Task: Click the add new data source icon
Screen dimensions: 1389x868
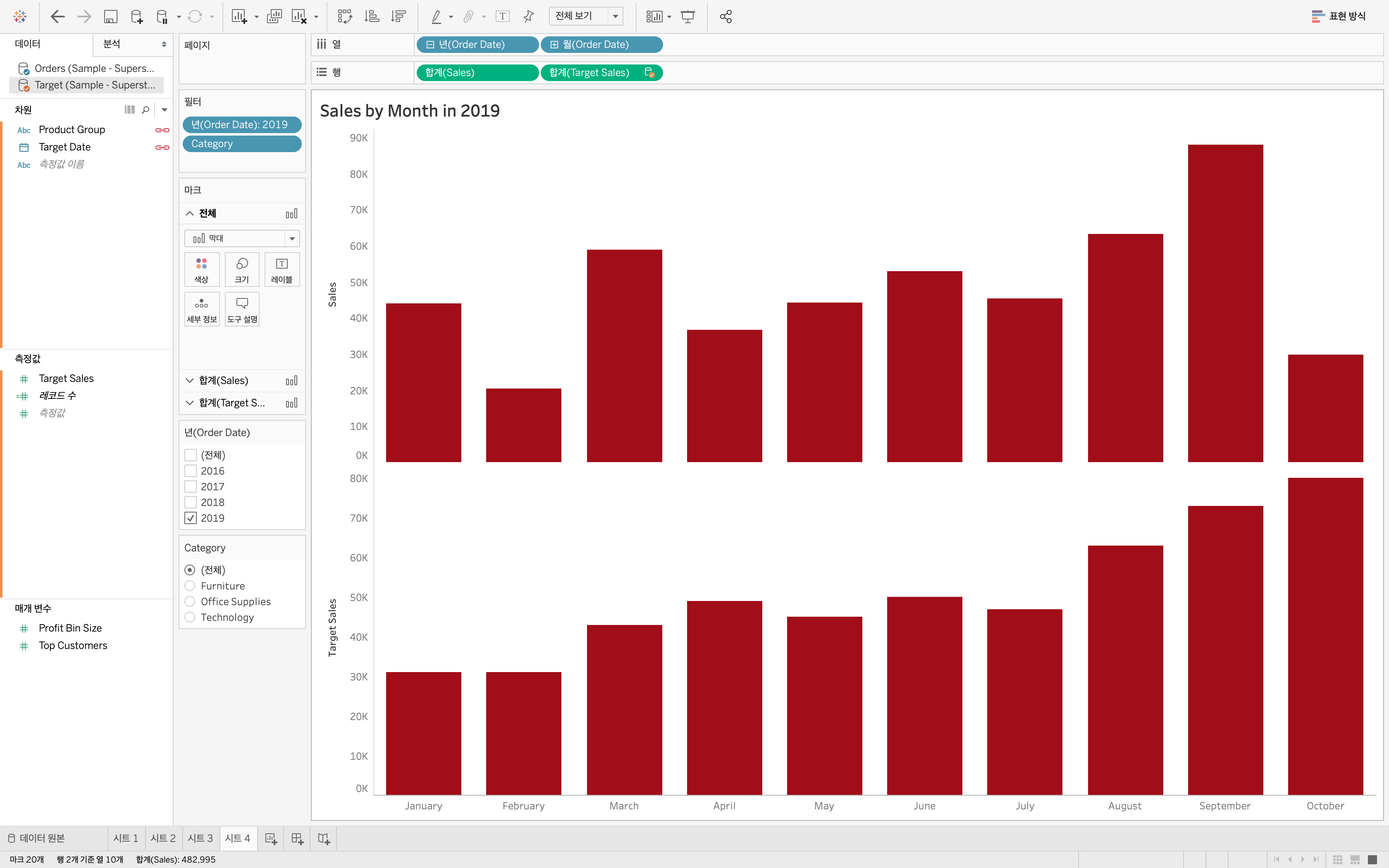Action: (x=136, y=17)
